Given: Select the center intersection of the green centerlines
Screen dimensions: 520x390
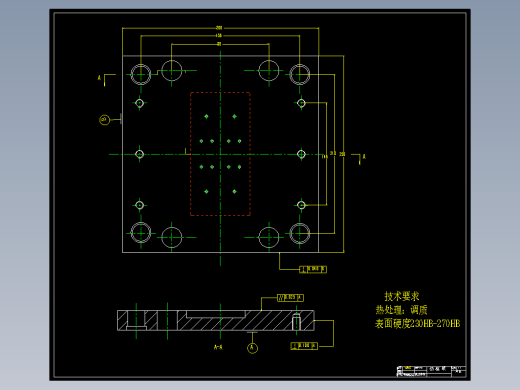Looking at the screenshot, I should [x=220, y=154].
